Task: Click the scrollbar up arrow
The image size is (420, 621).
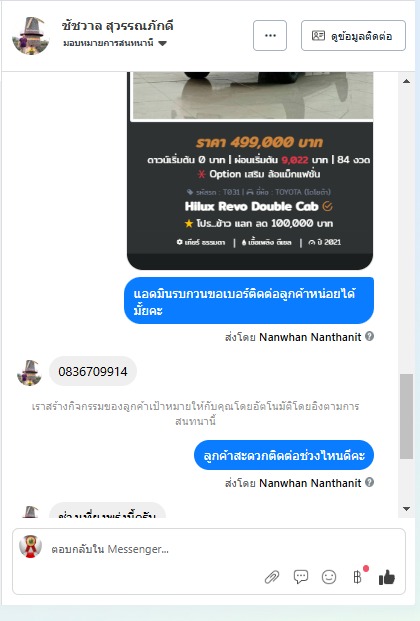Action: pyautogui.click(x=406, y=81)
